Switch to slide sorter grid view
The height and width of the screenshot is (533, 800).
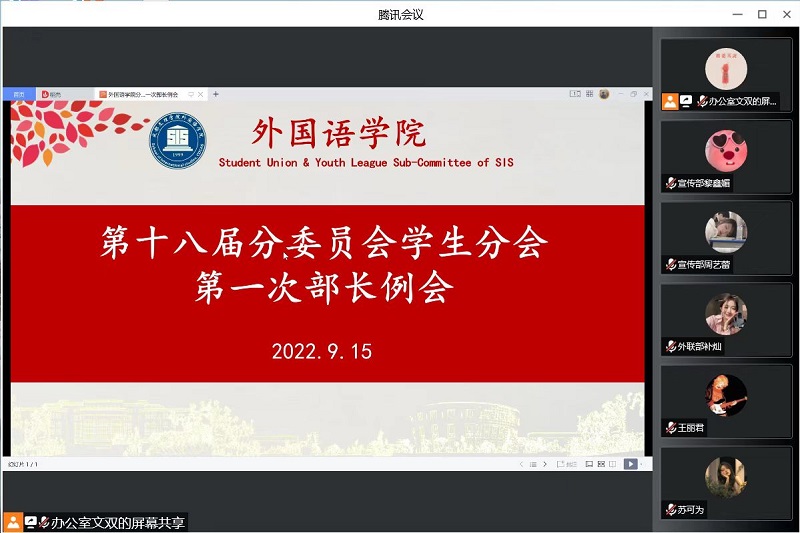pos(600,464)
